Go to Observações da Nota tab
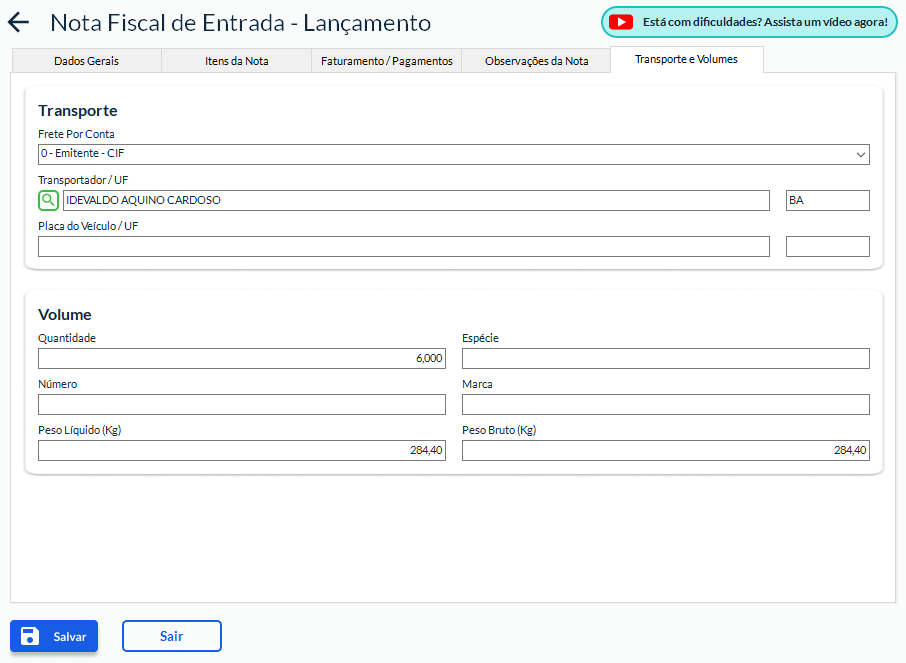This screenshot has width=906, height=663. 536,61
